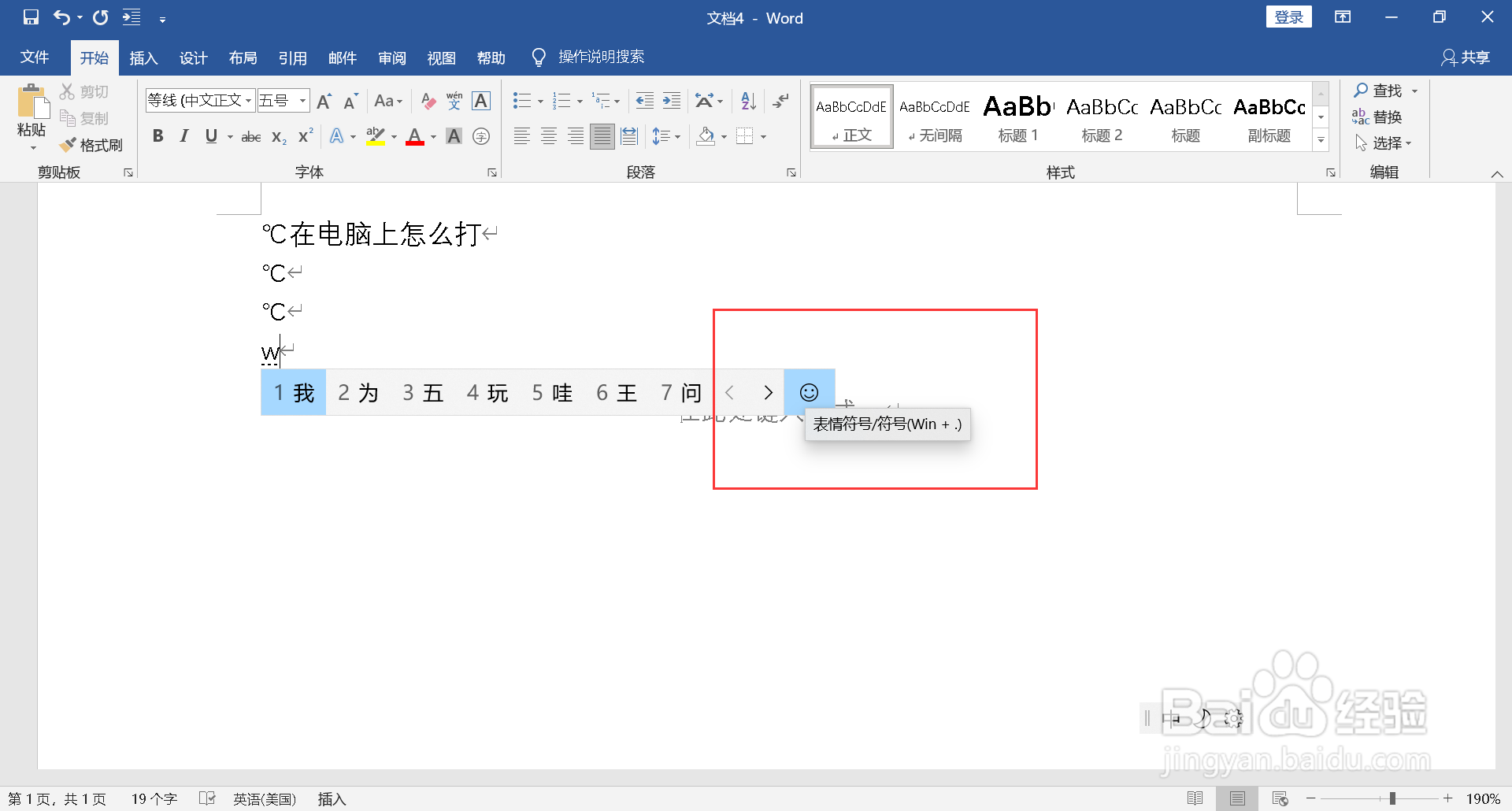
Task: Open the font dialog launcher
Action: (x=492, y=172)
